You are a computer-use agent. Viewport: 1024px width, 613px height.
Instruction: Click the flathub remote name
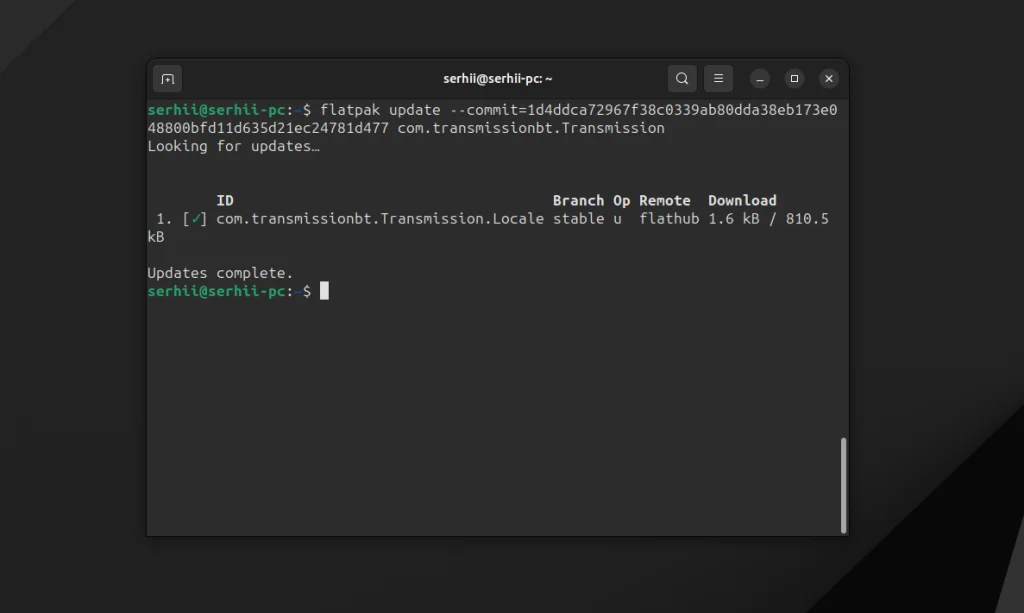click(x=669, y=219)
